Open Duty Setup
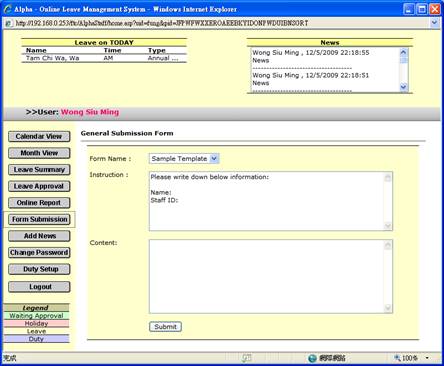 [39, 269]
